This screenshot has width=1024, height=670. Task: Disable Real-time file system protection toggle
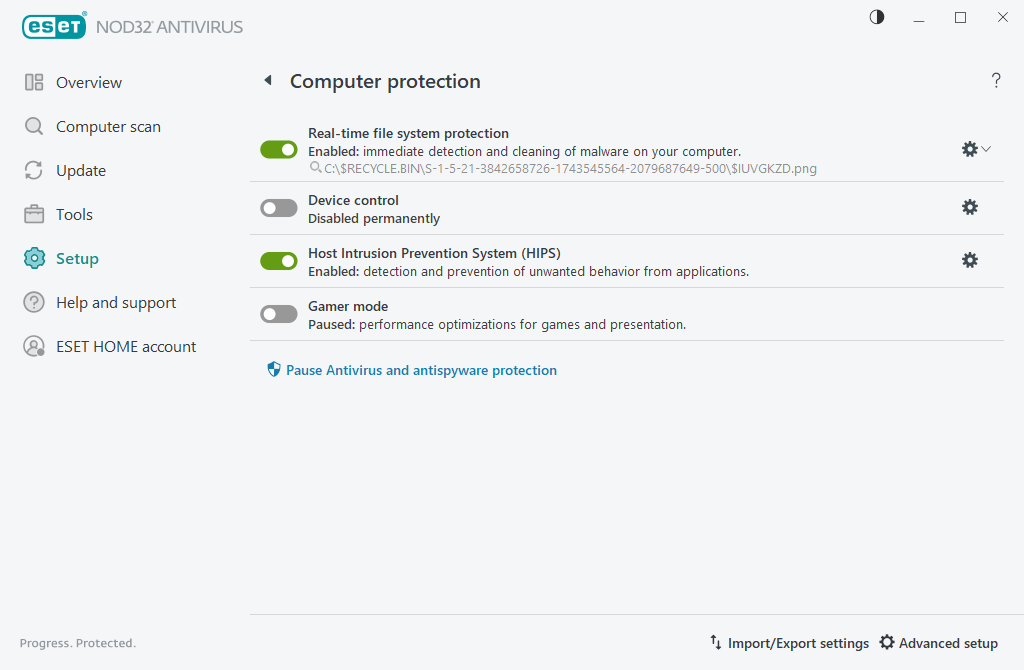pos(279,149)
